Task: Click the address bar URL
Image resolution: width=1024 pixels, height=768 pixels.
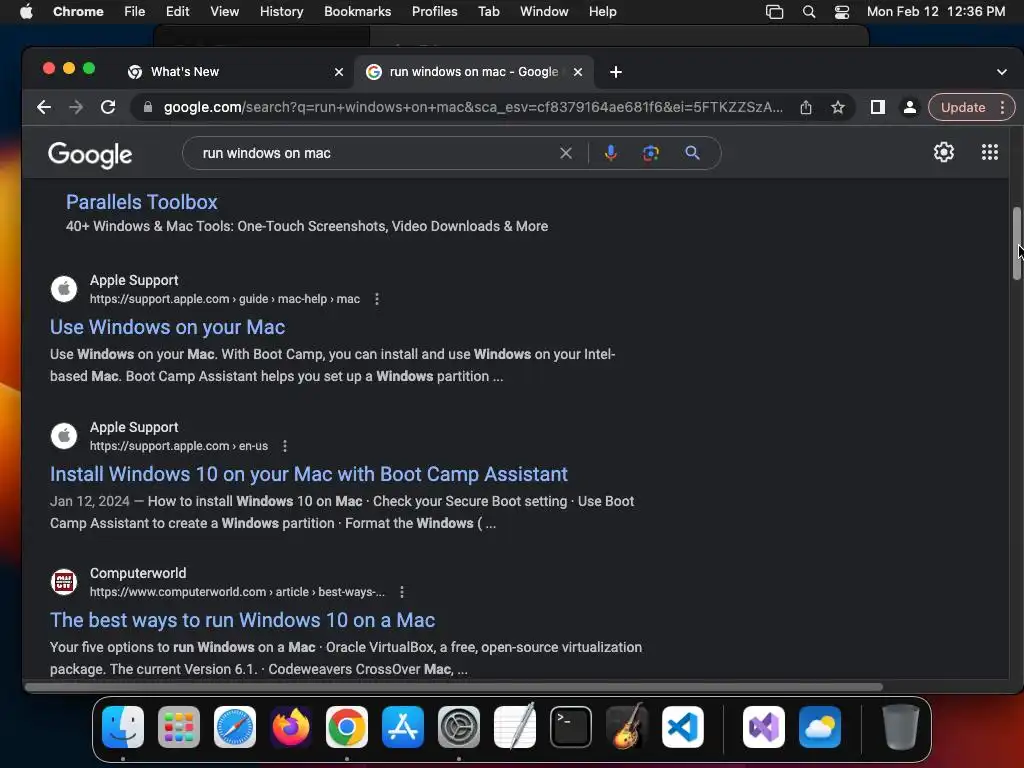Action: pyautogui.click(x=473, y=107)
